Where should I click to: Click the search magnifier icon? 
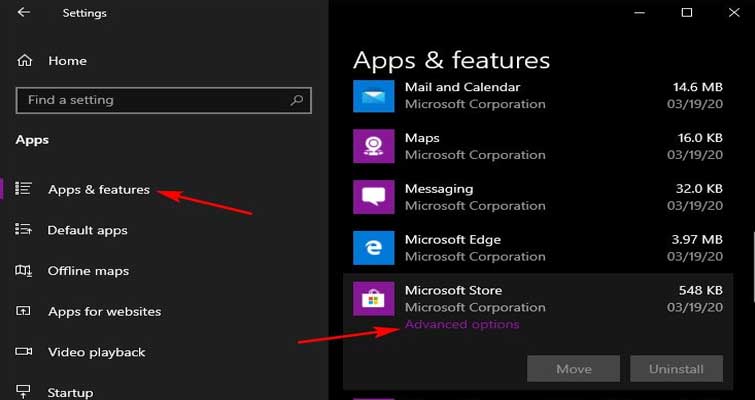pos(297,100)
